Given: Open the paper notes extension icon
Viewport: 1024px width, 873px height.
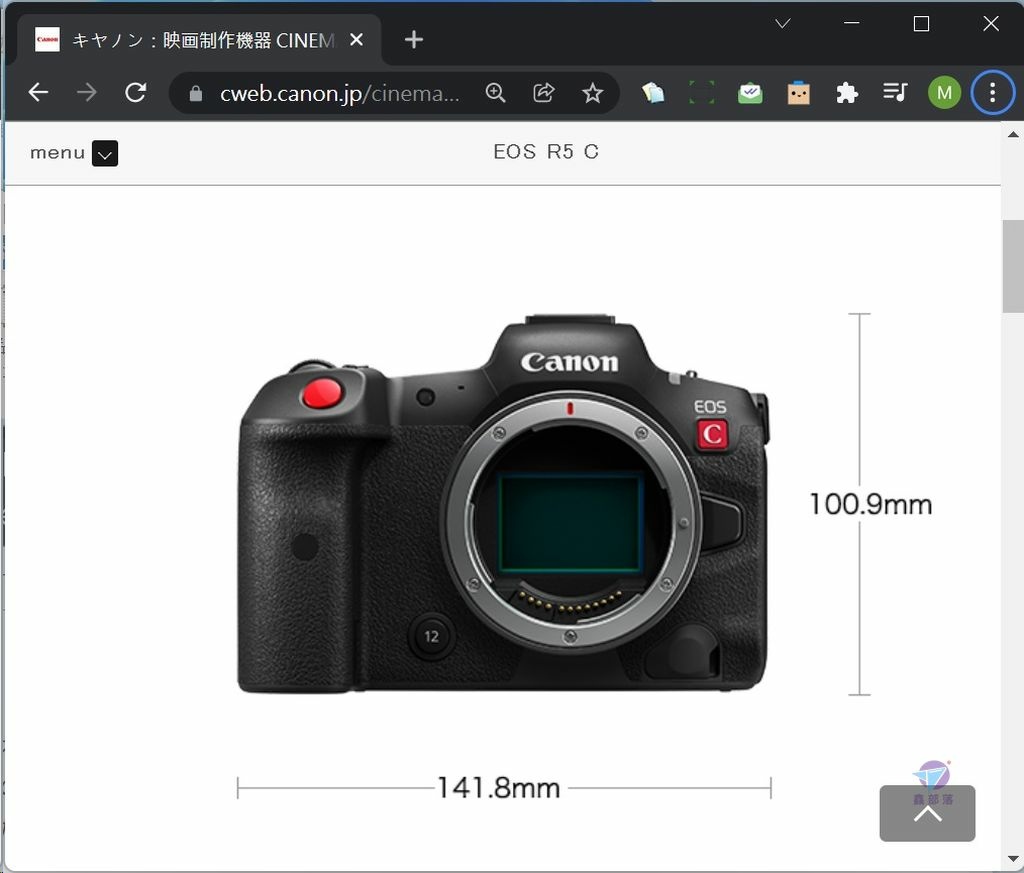Looking at the screenshot, I should (653, 93).
